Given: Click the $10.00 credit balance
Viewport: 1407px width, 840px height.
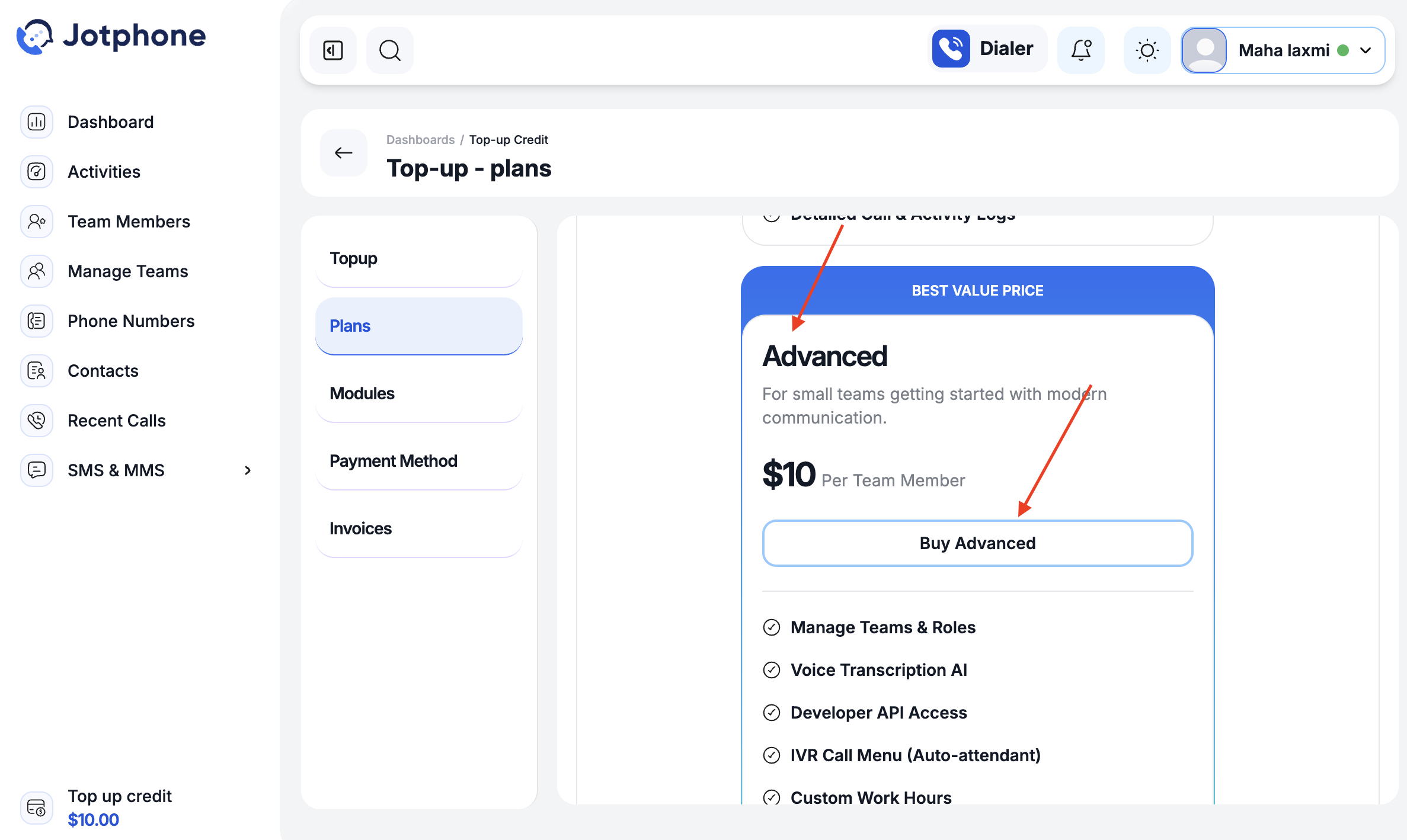Looking at the screenshot, I should pyautogui.click(x=94, y=820).
